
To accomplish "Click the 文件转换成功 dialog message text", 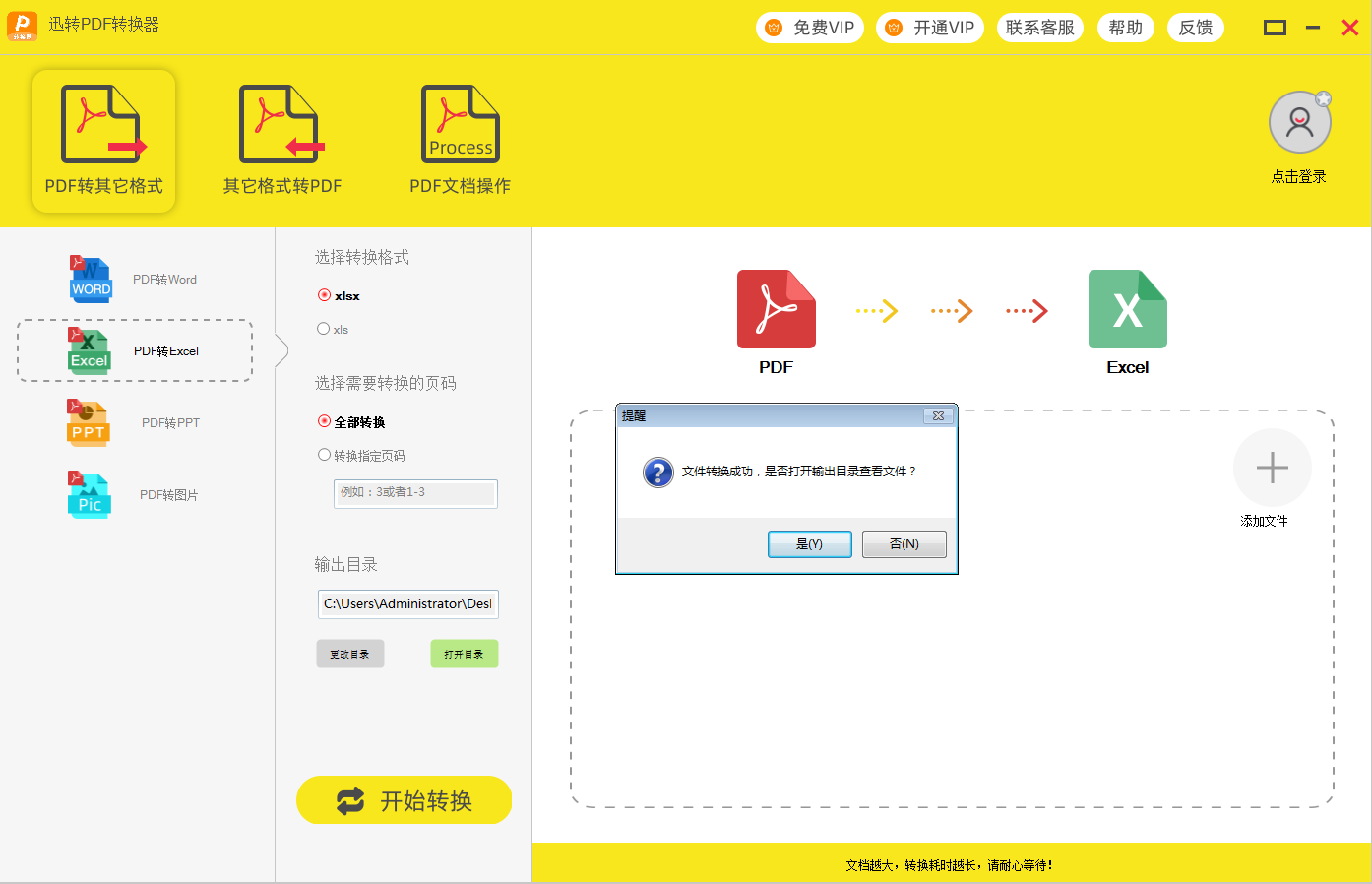I will pyautogui.click(x=799, y=472).
